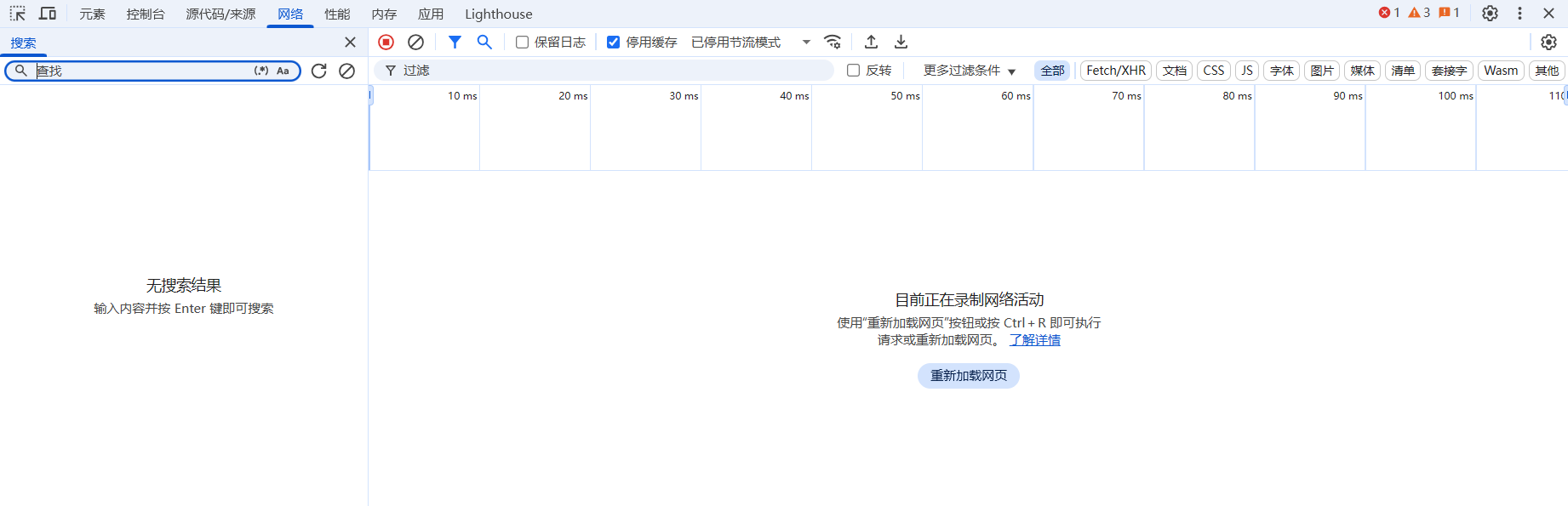The width and height of the screenshot is (1568, 506).
Task: Stop recording network log
Action: pos(386,42)
